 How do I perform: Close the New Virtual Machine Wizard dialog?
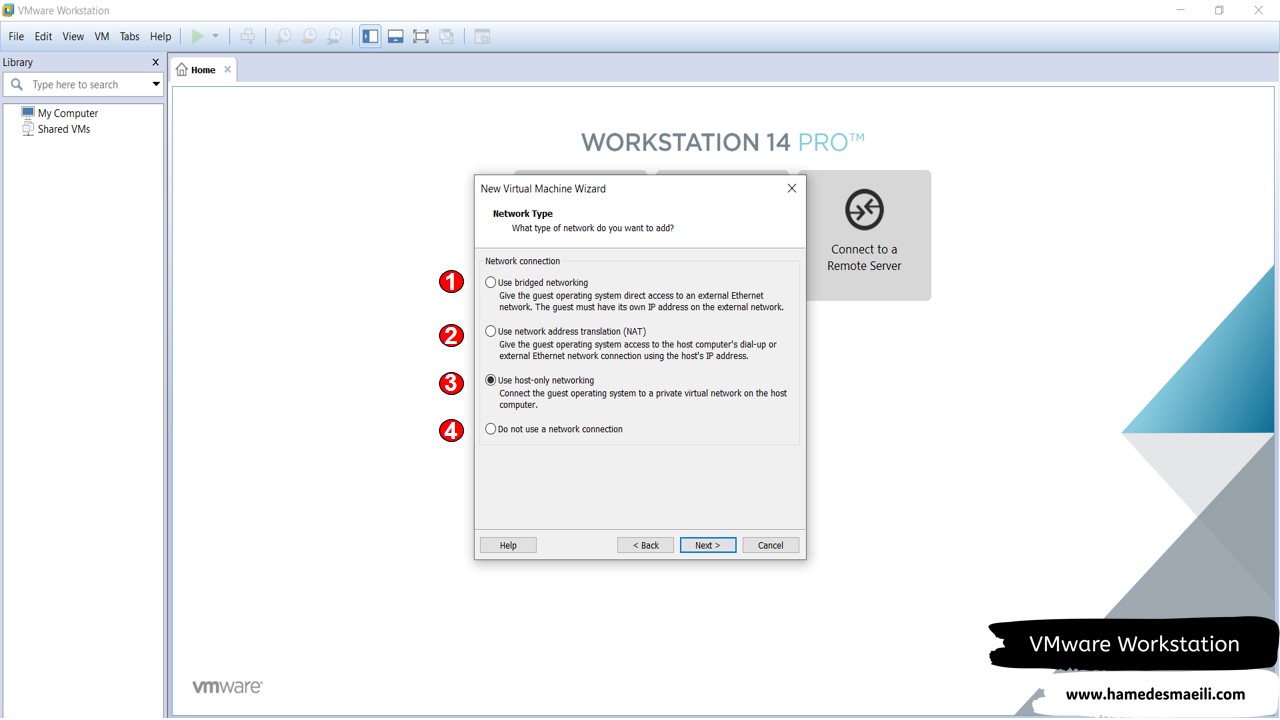pos(792,188)
